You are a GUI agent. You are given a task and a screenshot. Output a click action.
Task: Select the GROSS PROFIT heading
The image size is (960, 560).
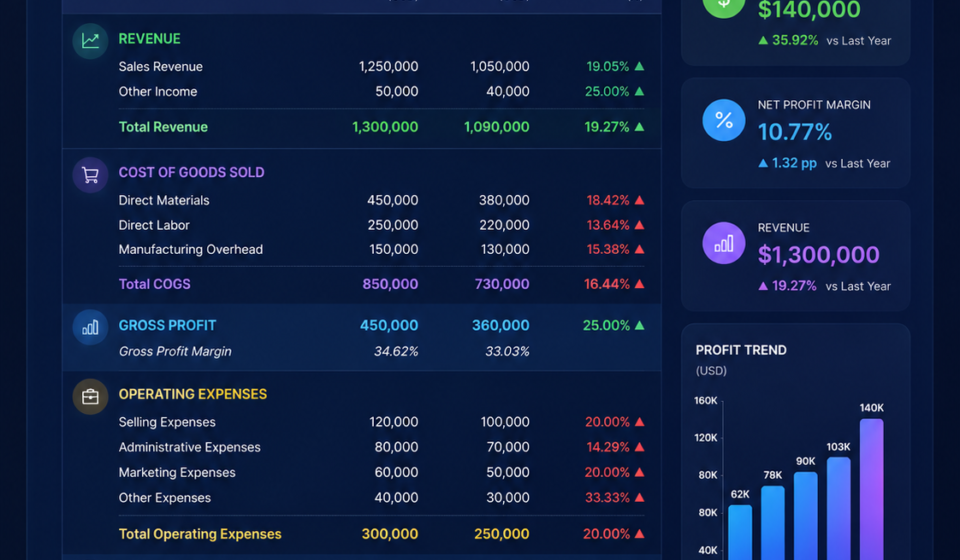pyautogui.click(x=167, y=326)
